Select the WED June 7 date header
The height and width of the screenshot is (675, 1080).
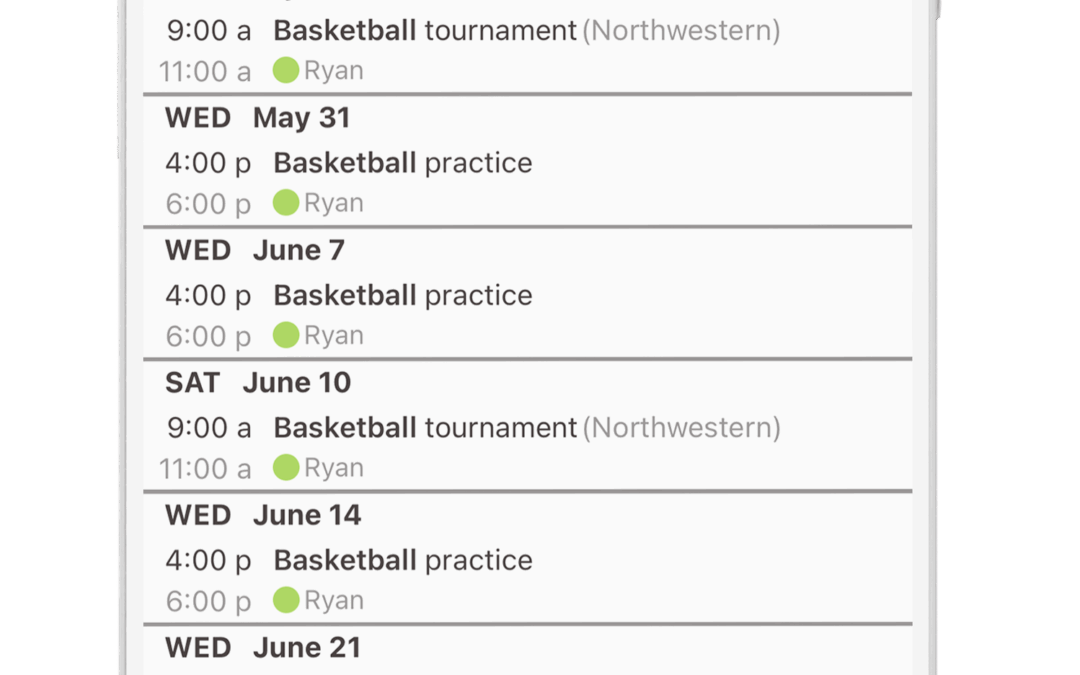pyautogui.click(x=255, y=250)
